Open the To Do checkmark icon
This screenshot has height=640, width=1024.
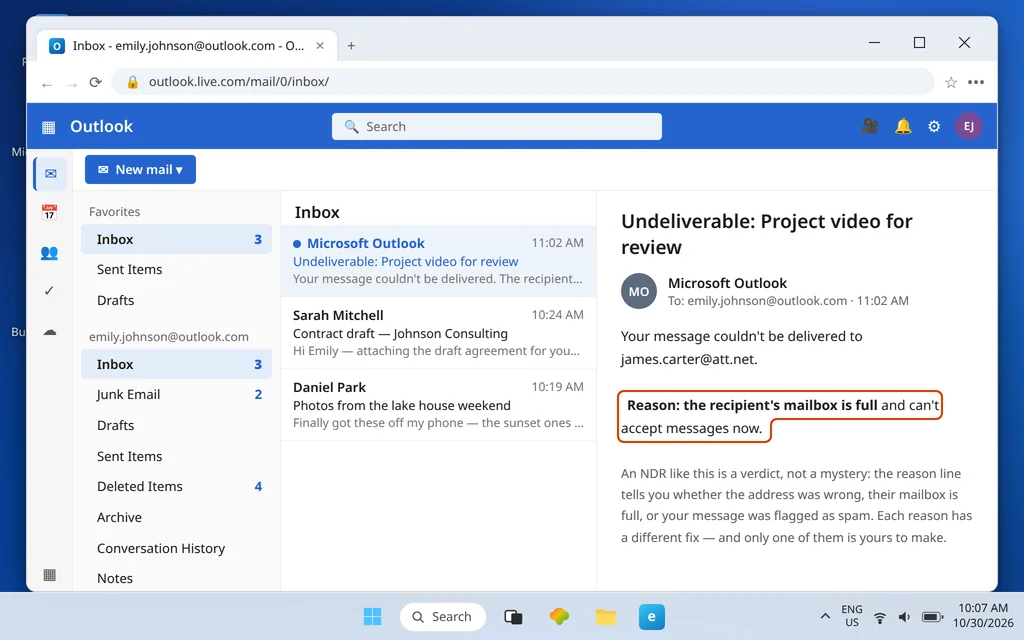point(49,291)
